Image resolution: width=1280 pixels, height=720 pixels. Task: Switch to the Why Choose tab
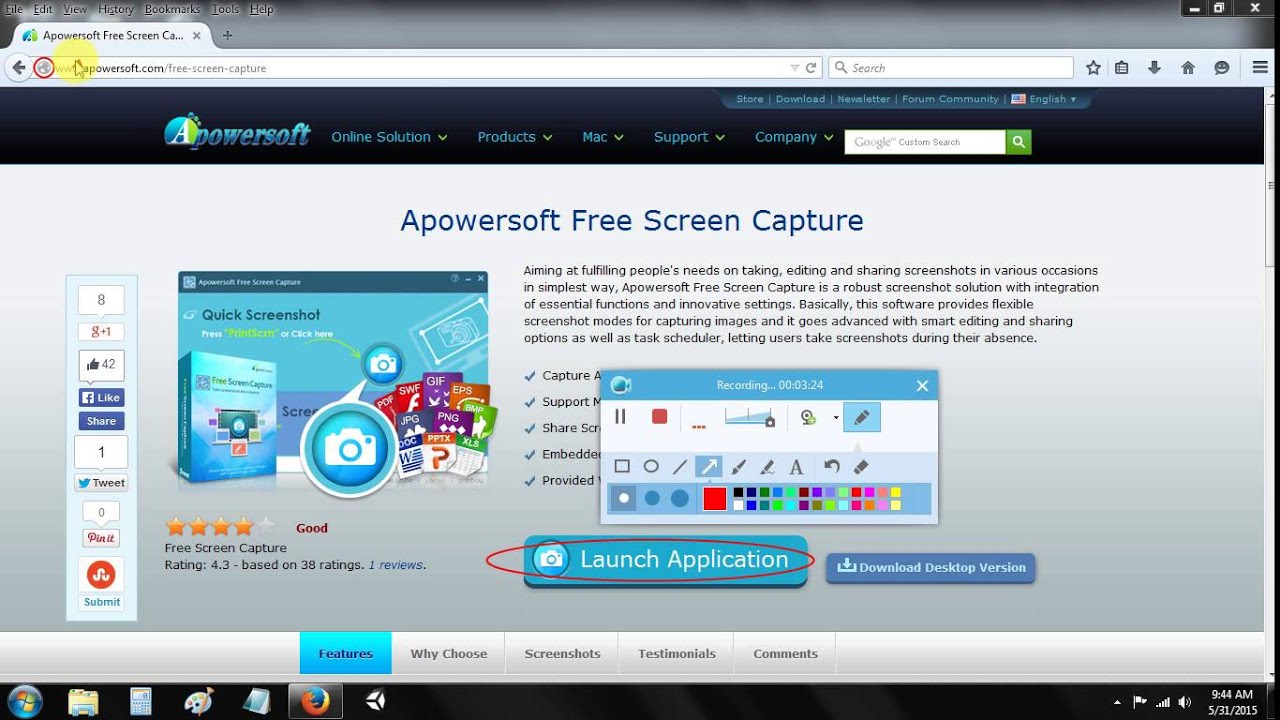[449, 653]
